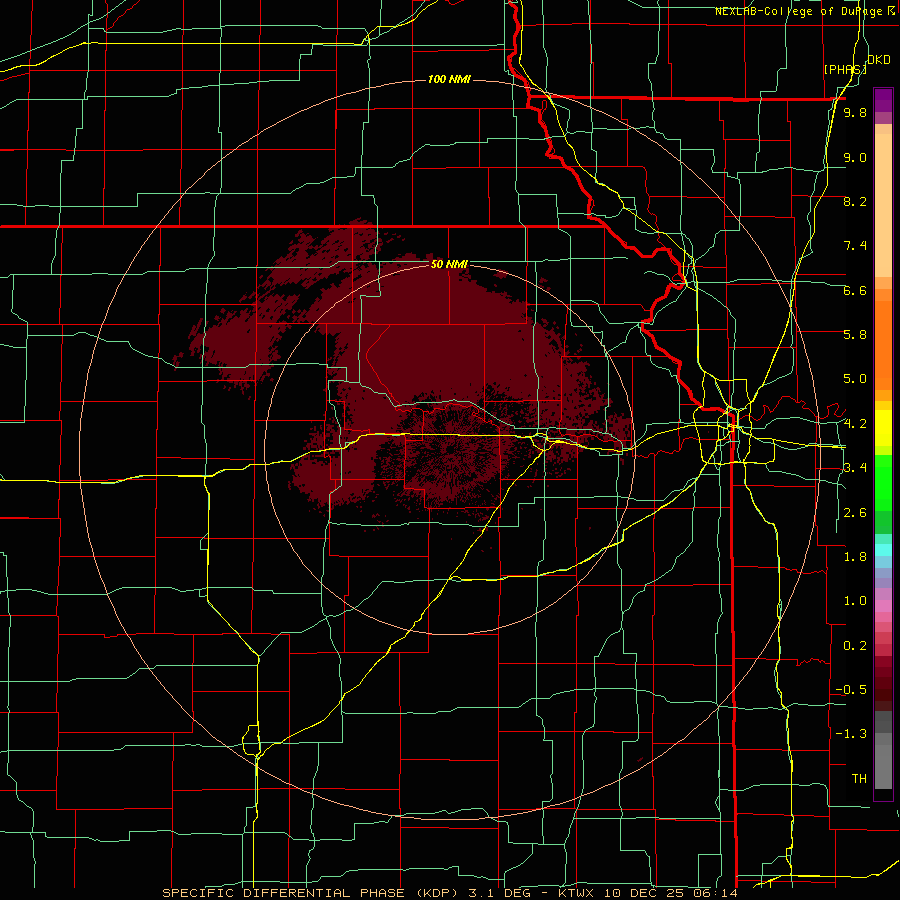900x900 pixels.
Task: Click the cyan color bar segment
Action: pos(883,550)
